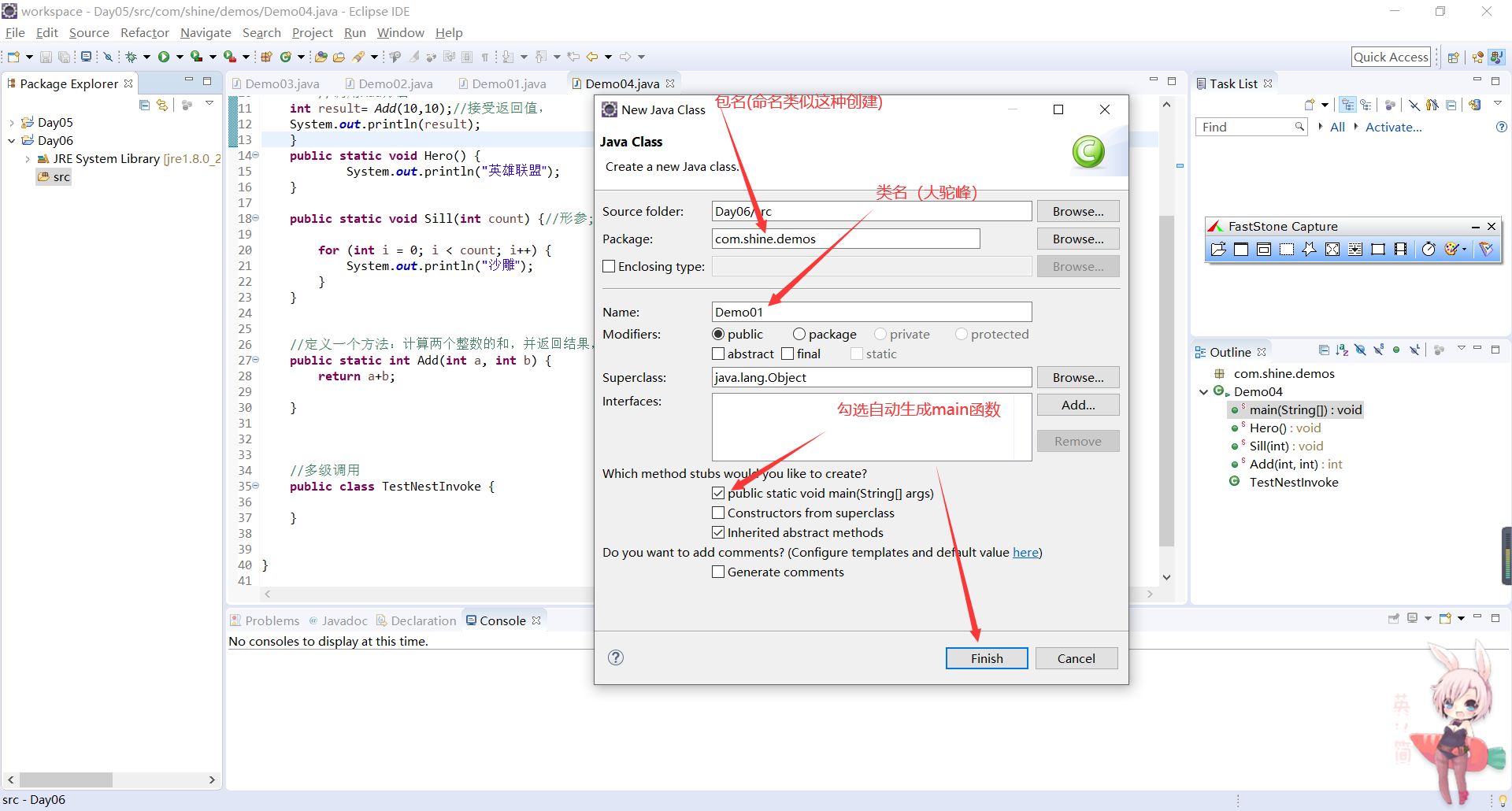This screenshot has height=811, width=1512.
Task: Select the public modifier radio button
Action: [718, 334]
